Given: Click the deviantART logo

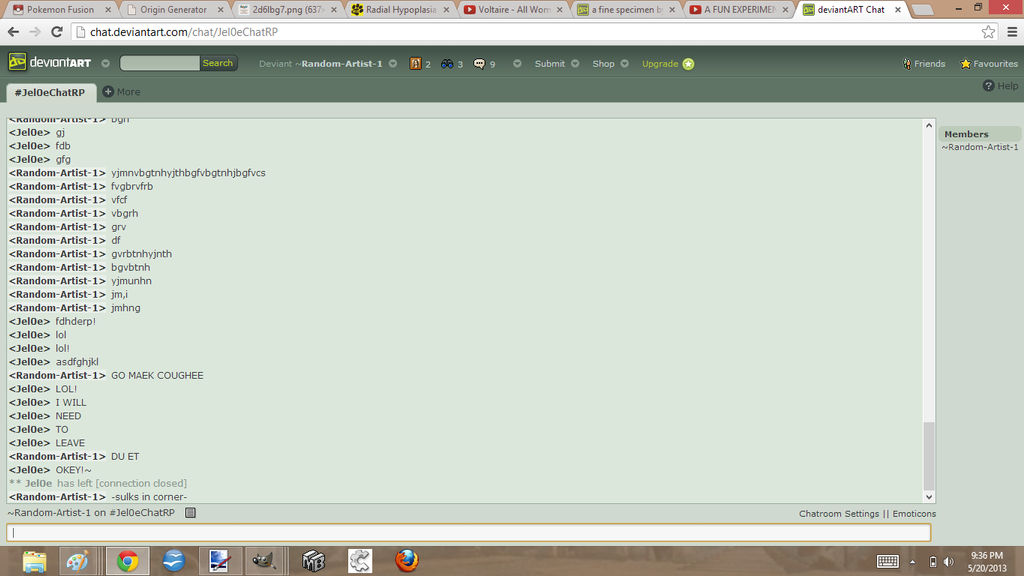Looking at the screenshot, I should pos(50,63).
